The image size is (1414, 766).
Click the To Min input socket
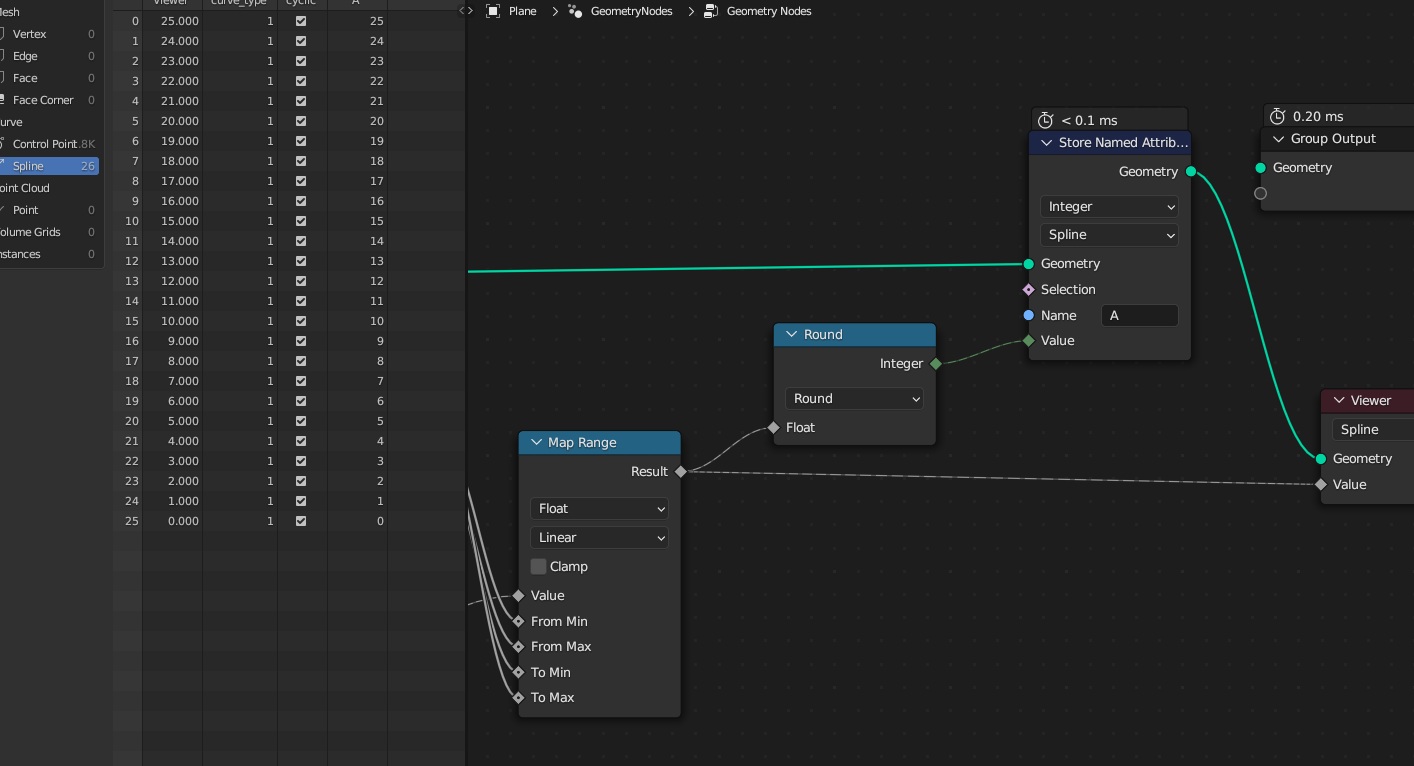click(x=519, y=673)
